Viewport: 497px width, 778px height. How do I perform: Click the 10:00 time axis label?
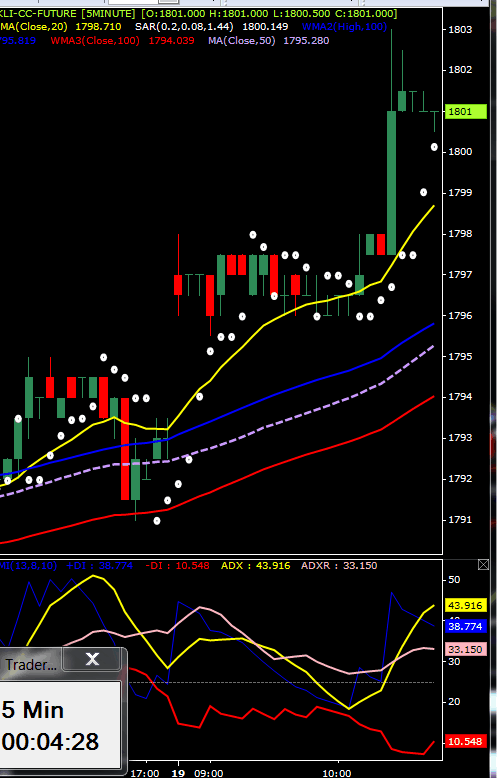pos(337,773)
